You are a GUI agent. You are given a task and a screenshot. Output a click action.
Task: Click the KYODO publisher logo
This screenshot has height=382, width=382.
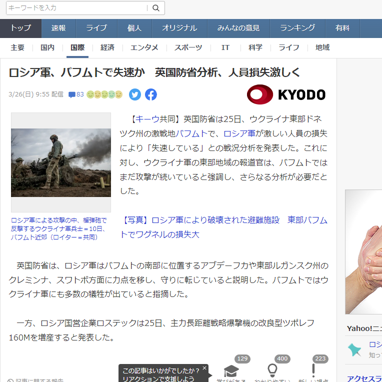click(286, 95)
